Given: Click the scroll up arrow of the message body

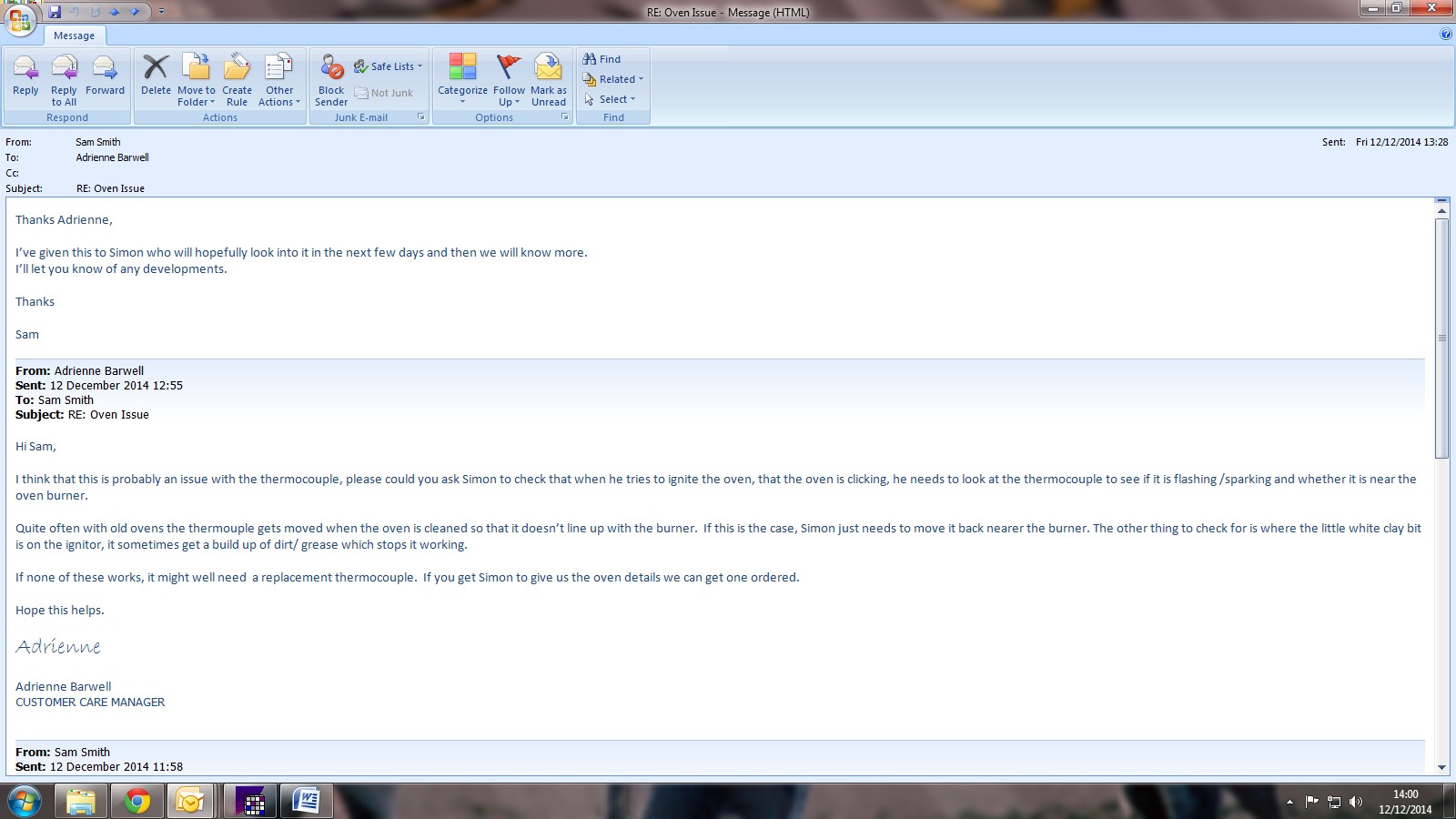Looking at the screenshot, I should (1441, 210).
